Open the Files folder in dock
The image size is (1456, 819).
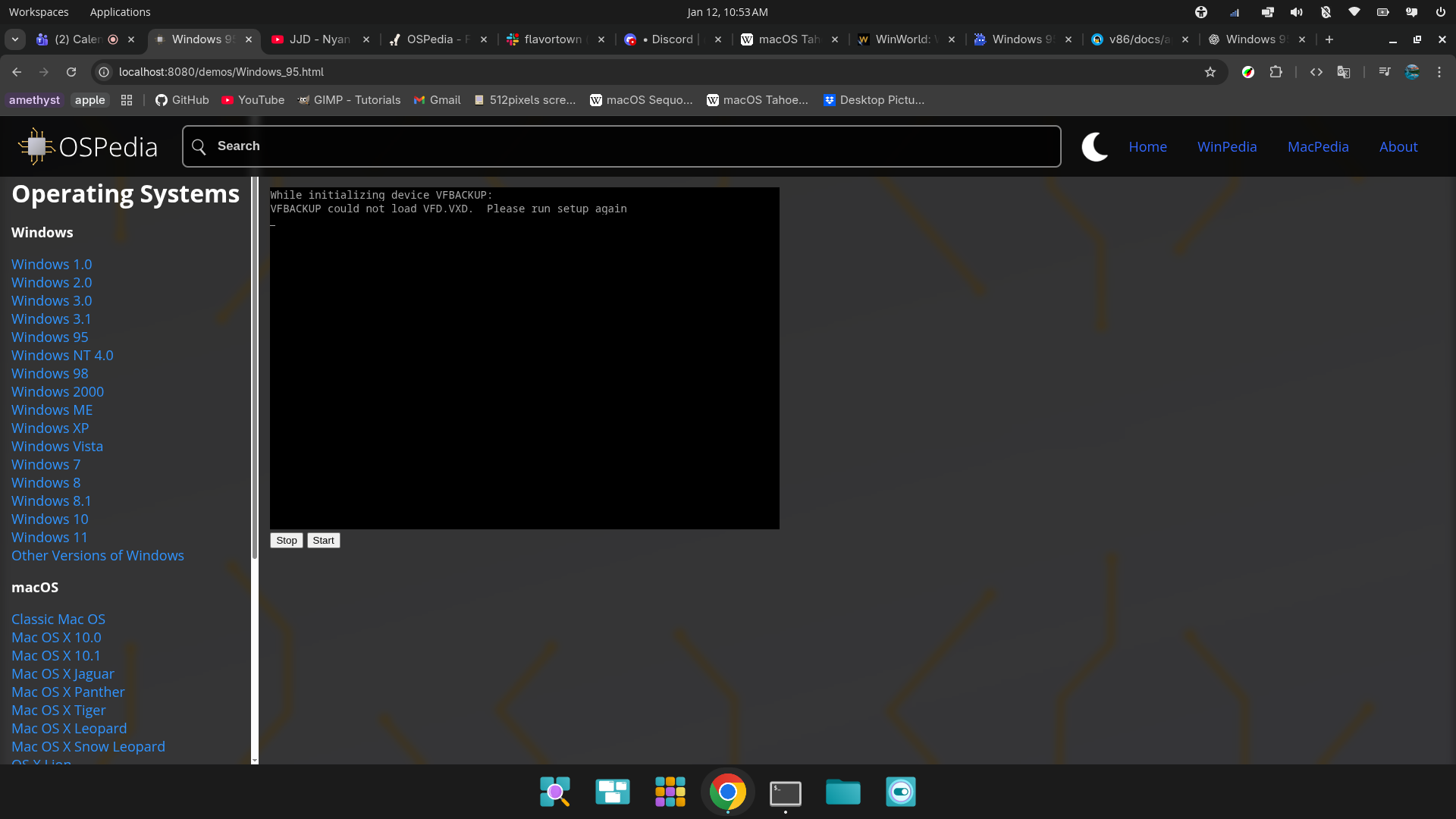coord(843,792)
